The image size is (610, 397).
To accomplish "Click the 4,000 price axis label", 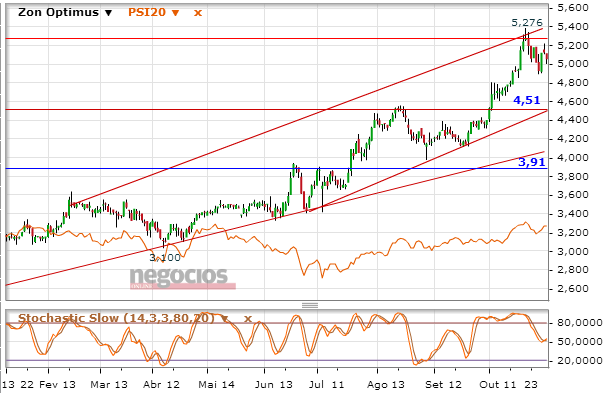I will point(573,157).
